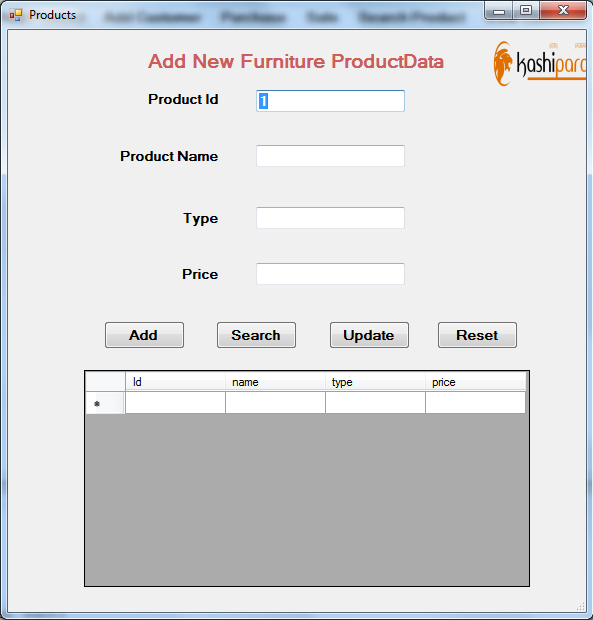The image size is (593, 620).
Task: Select the type column header
Action: point(376,382)
